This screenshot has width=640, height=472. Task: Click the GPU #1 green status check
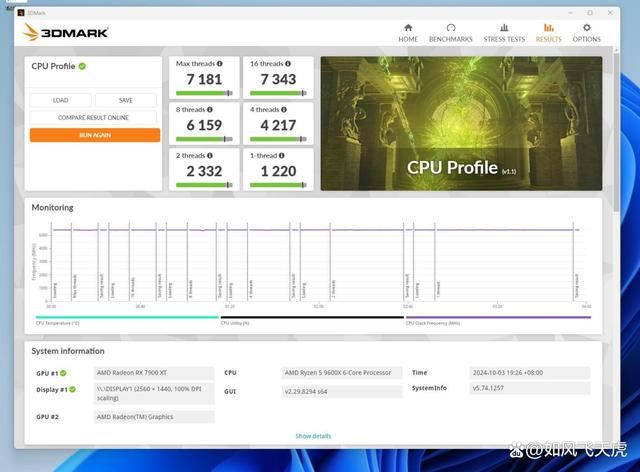click(x=63, y=373)
